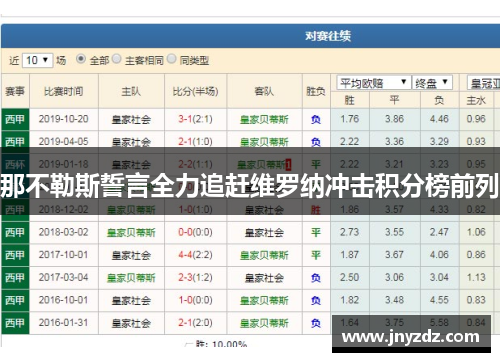Image resolution: width=500 pixels, height=362 pixels.
Task: Open the 平均欧赔 odds company dropdown
Action: (x=374, y=82)
